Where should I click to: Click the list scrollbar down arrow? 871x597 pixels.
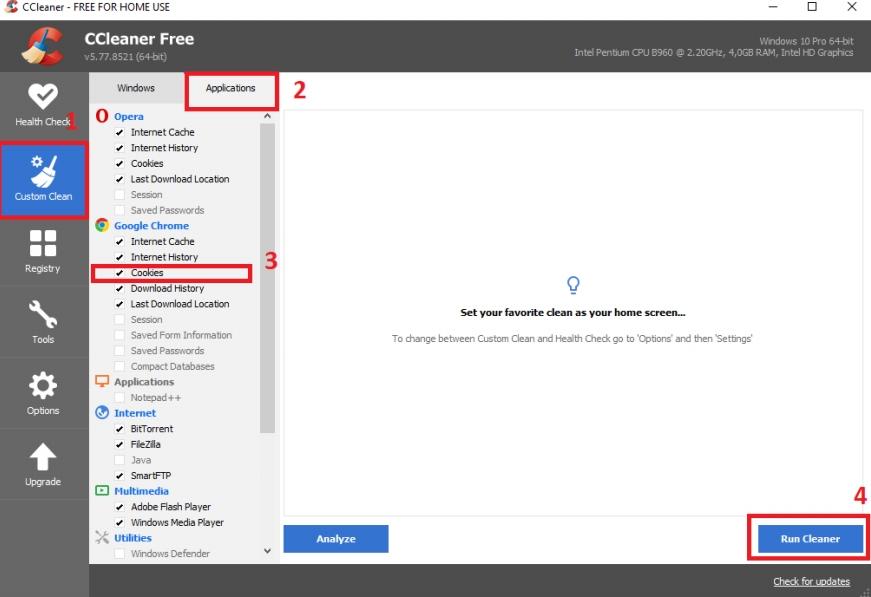pos(267,551)
